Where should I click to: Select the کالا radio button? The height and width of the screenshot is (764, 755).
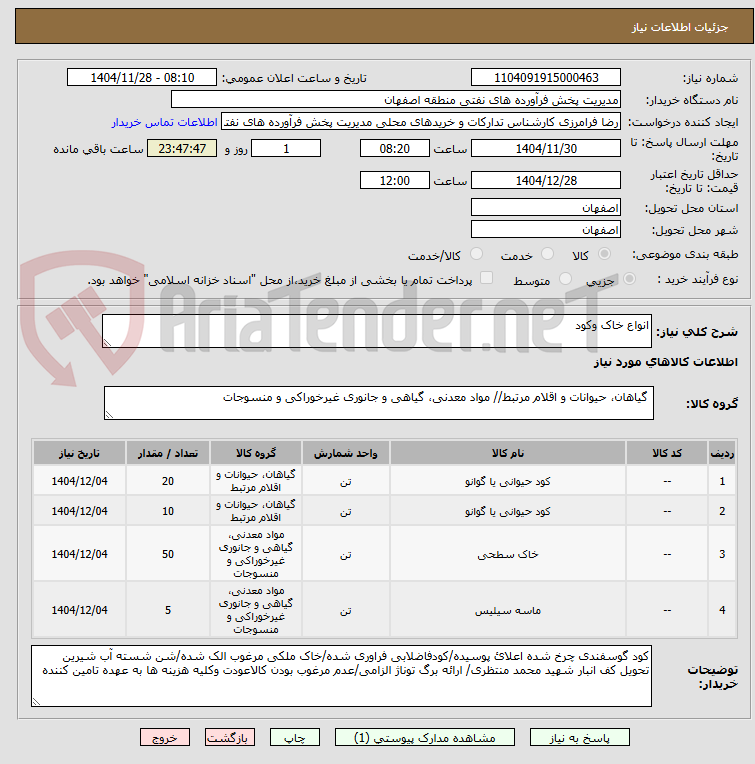tap(604, 254)
